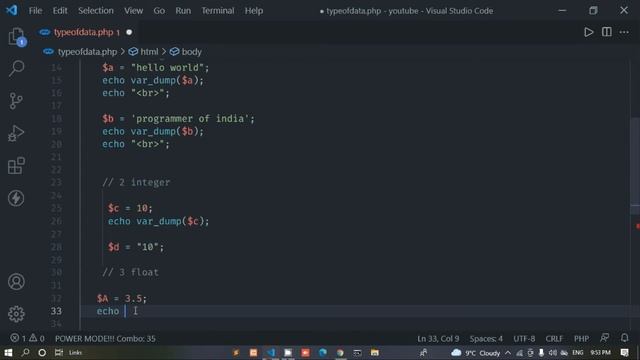The width and height of the screenshot is (640, 360).
Task: Open the Windows Action Center
Action: tap(624, 353)
